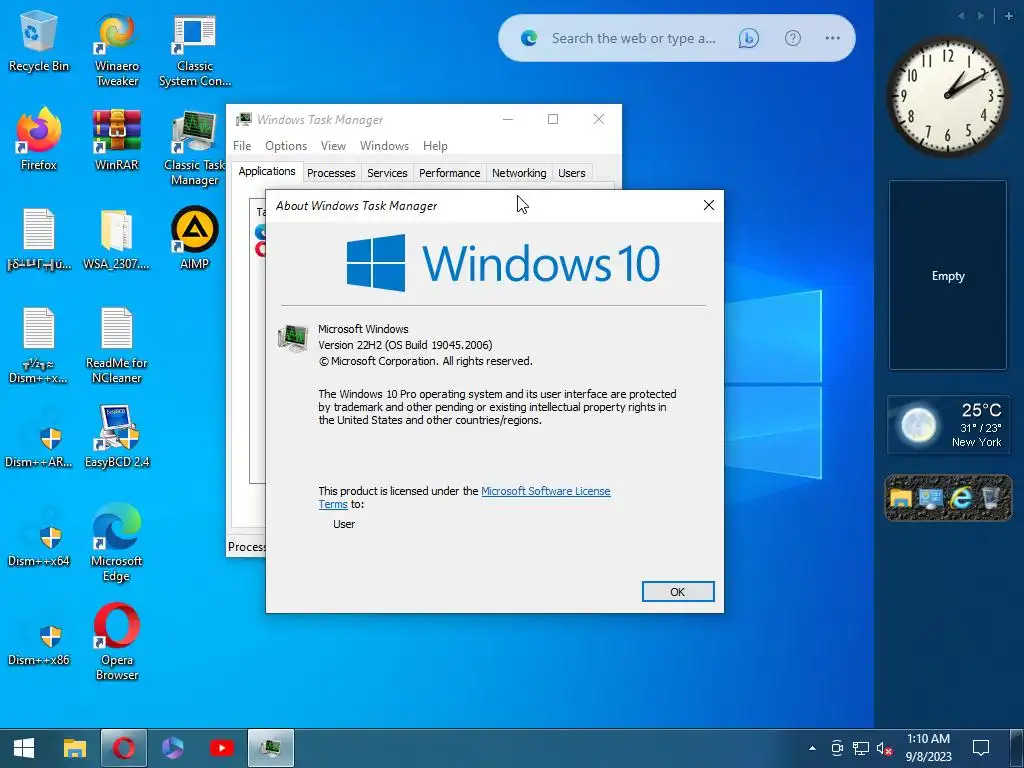Select the Applications tab

pyautogui.click(x=267, y=171)
